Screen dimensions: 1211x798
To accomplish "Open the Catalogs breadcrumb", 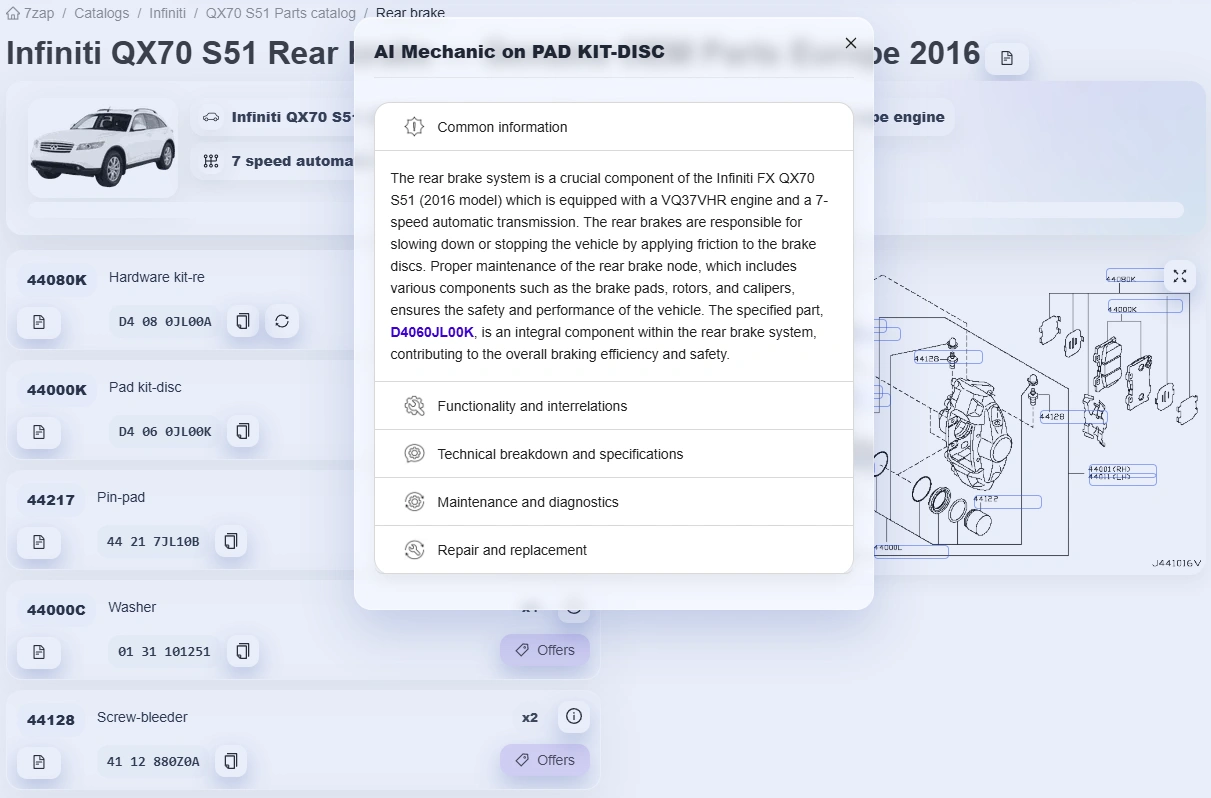I will pyautogui.click(x=101, y=13).
